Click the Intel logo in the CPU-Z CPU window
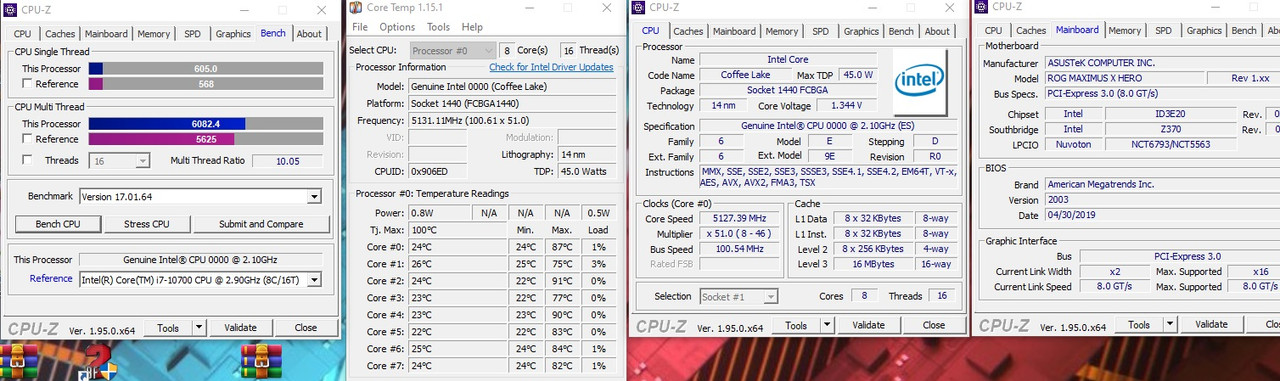The image size is (1280, 381). point(920,83)
